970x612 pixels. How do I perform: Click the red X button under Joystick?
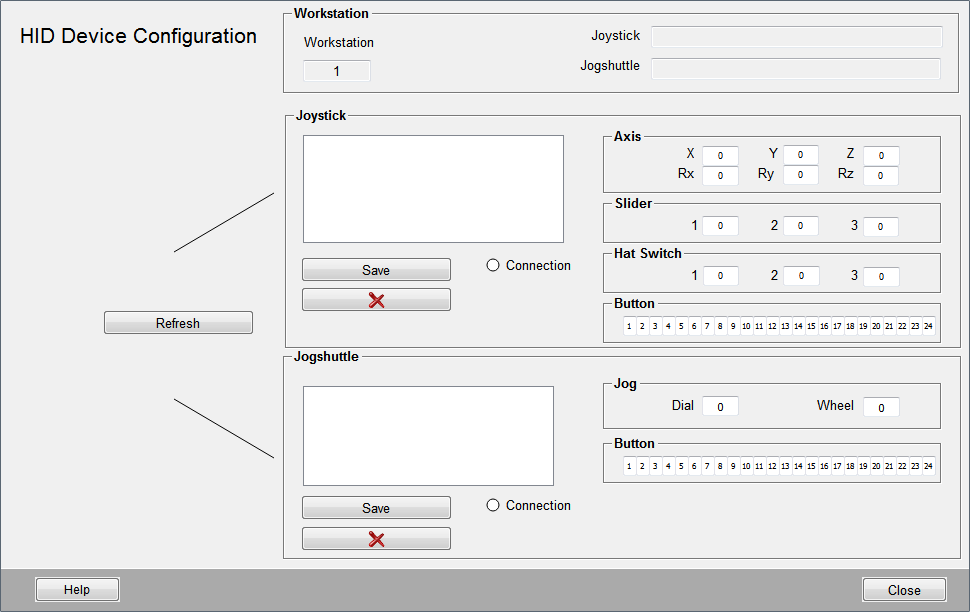(x=376, y=300)
